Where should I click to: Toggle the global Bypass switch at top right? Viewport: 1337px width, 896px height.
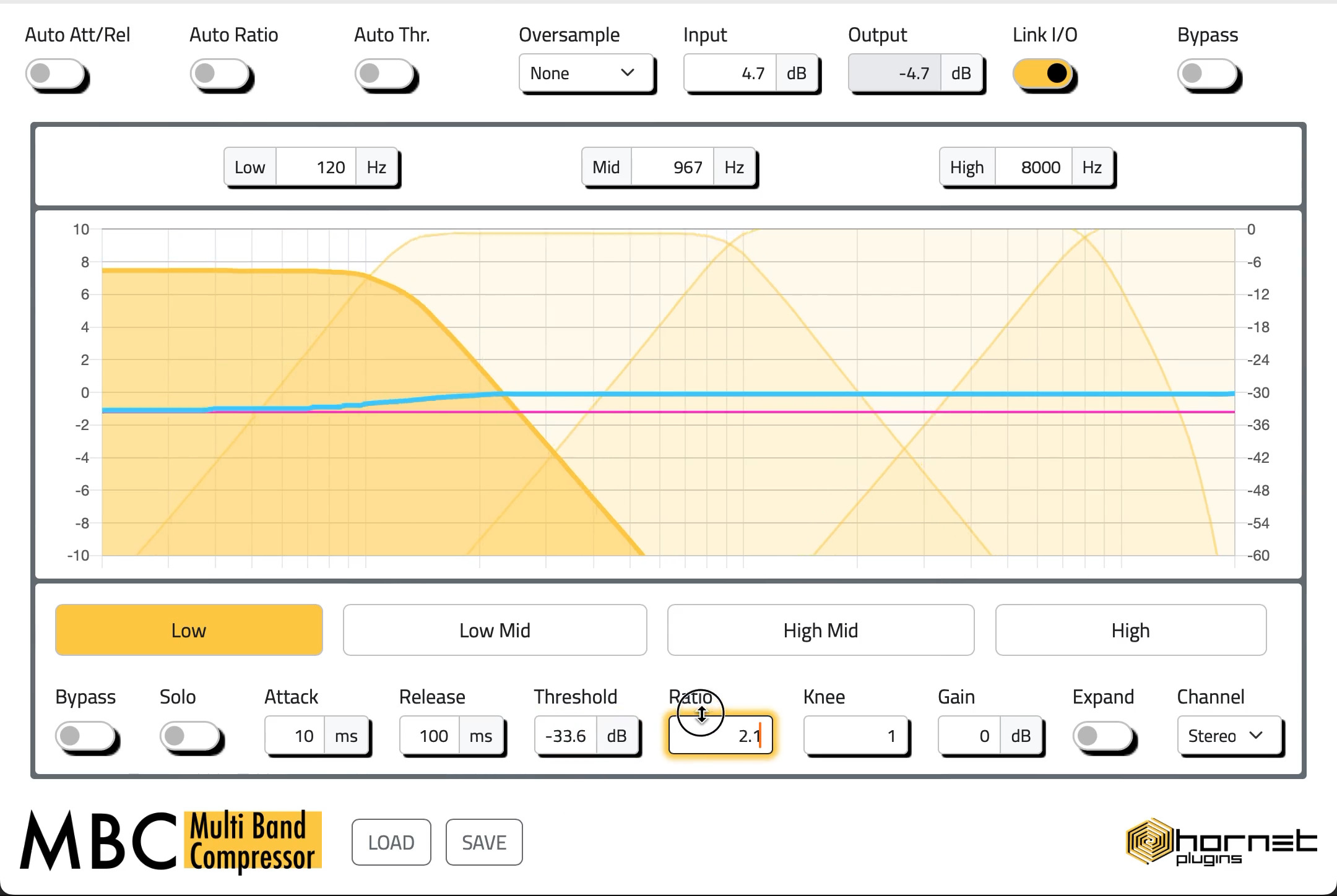pos(1207,74)
